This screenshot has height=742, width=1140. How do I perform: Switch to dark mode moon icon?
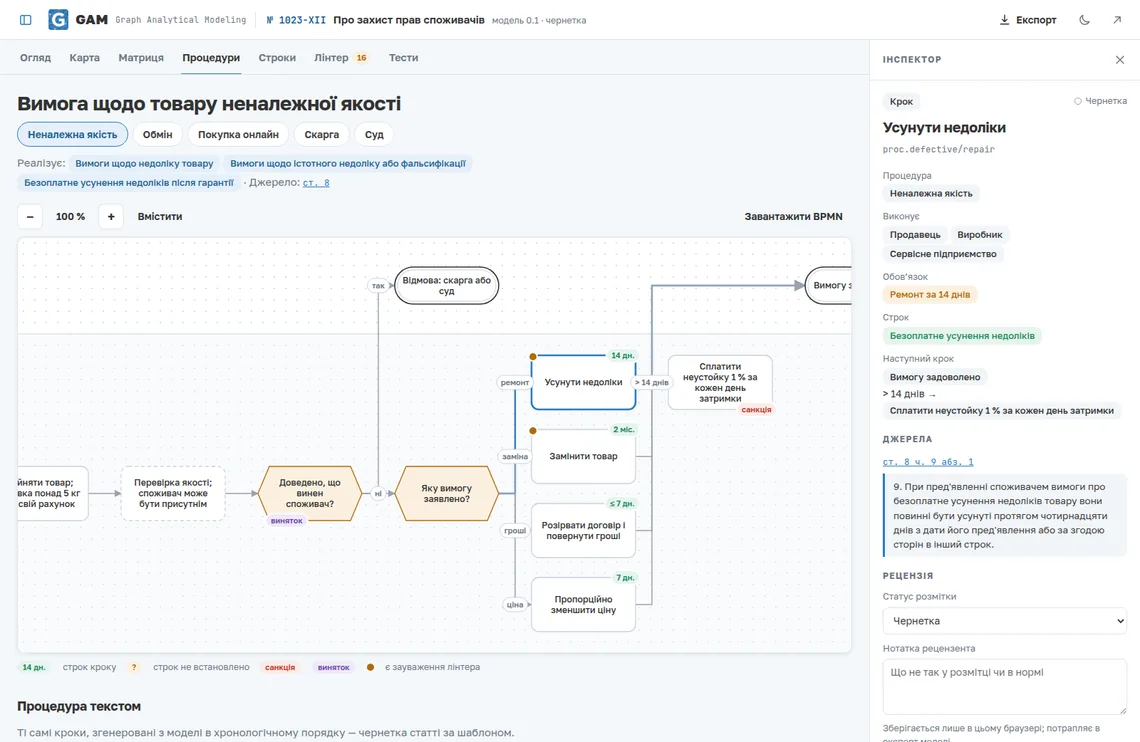coord(1084,20)
